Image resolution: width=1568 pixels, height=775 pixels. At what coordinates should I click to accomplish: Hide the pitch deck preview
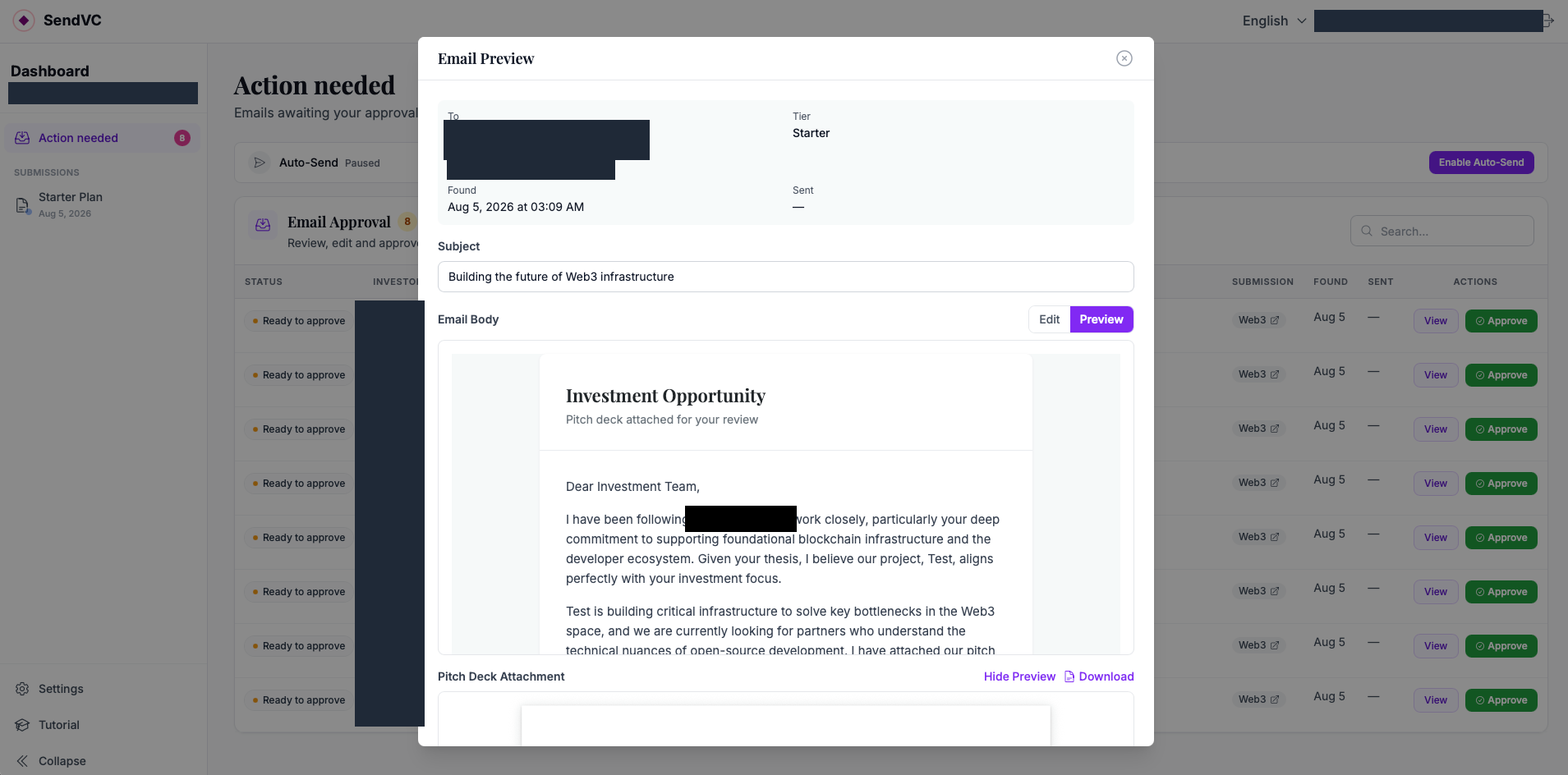click(1019, 676)
